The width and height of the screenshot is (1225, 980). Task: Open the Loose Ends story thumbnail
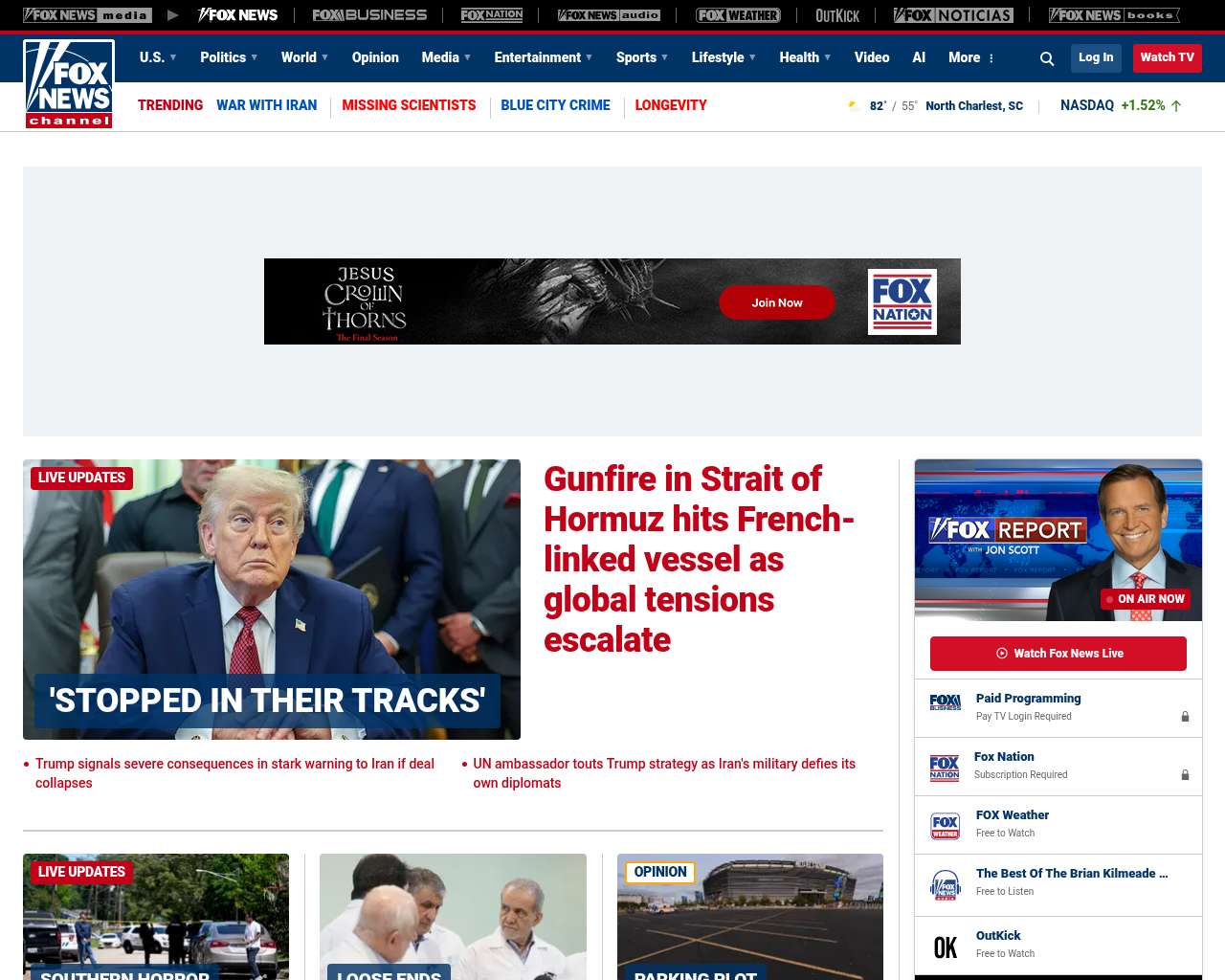pos(453,916)
